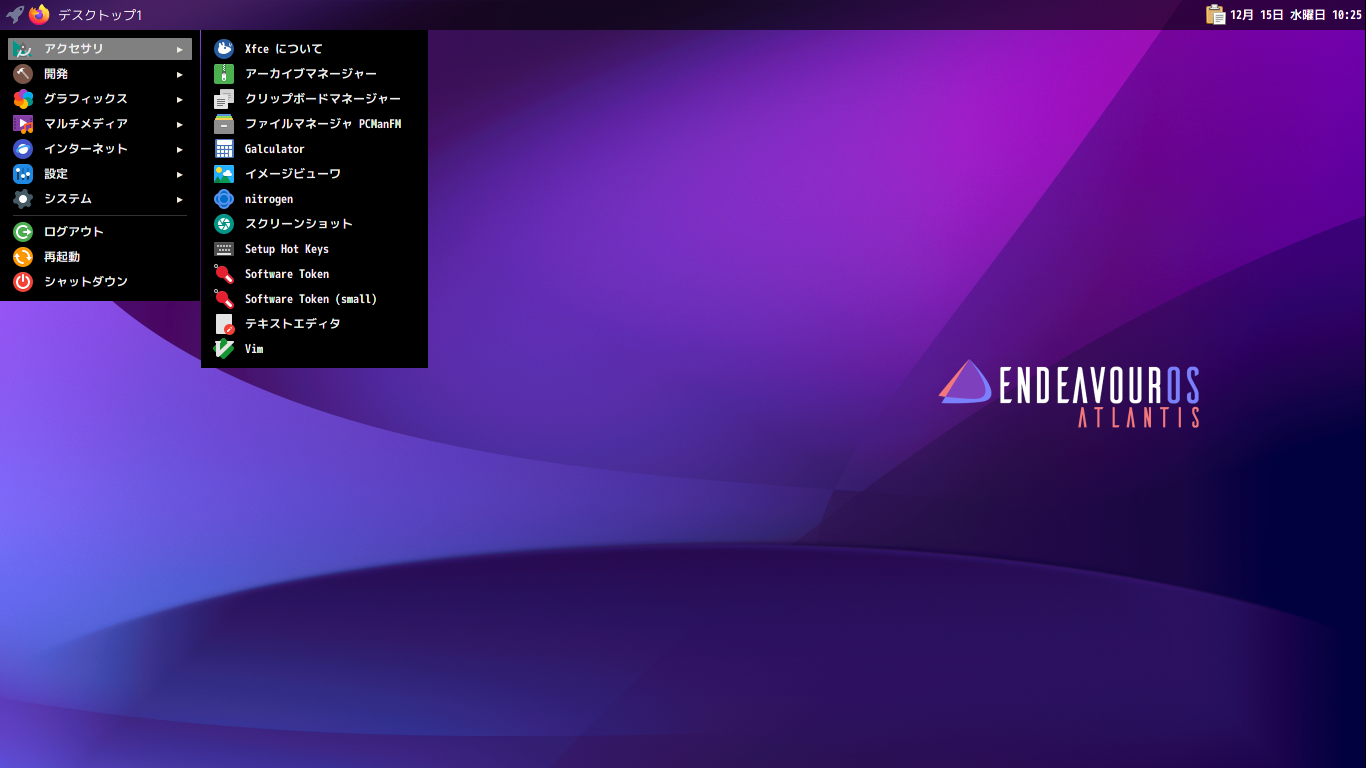This screenshot has width=1366, height=768.
Task: Expand submenu arrow next to マルチメディア
Action: (x=180, y=124)
